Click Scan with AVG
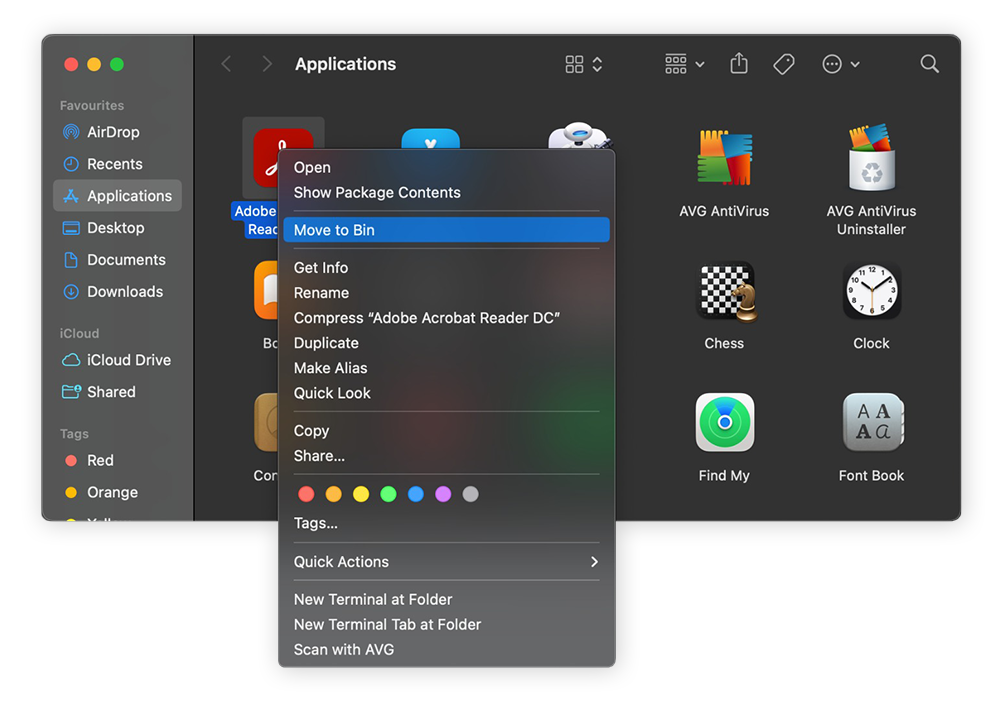 (x=343, y=649)
